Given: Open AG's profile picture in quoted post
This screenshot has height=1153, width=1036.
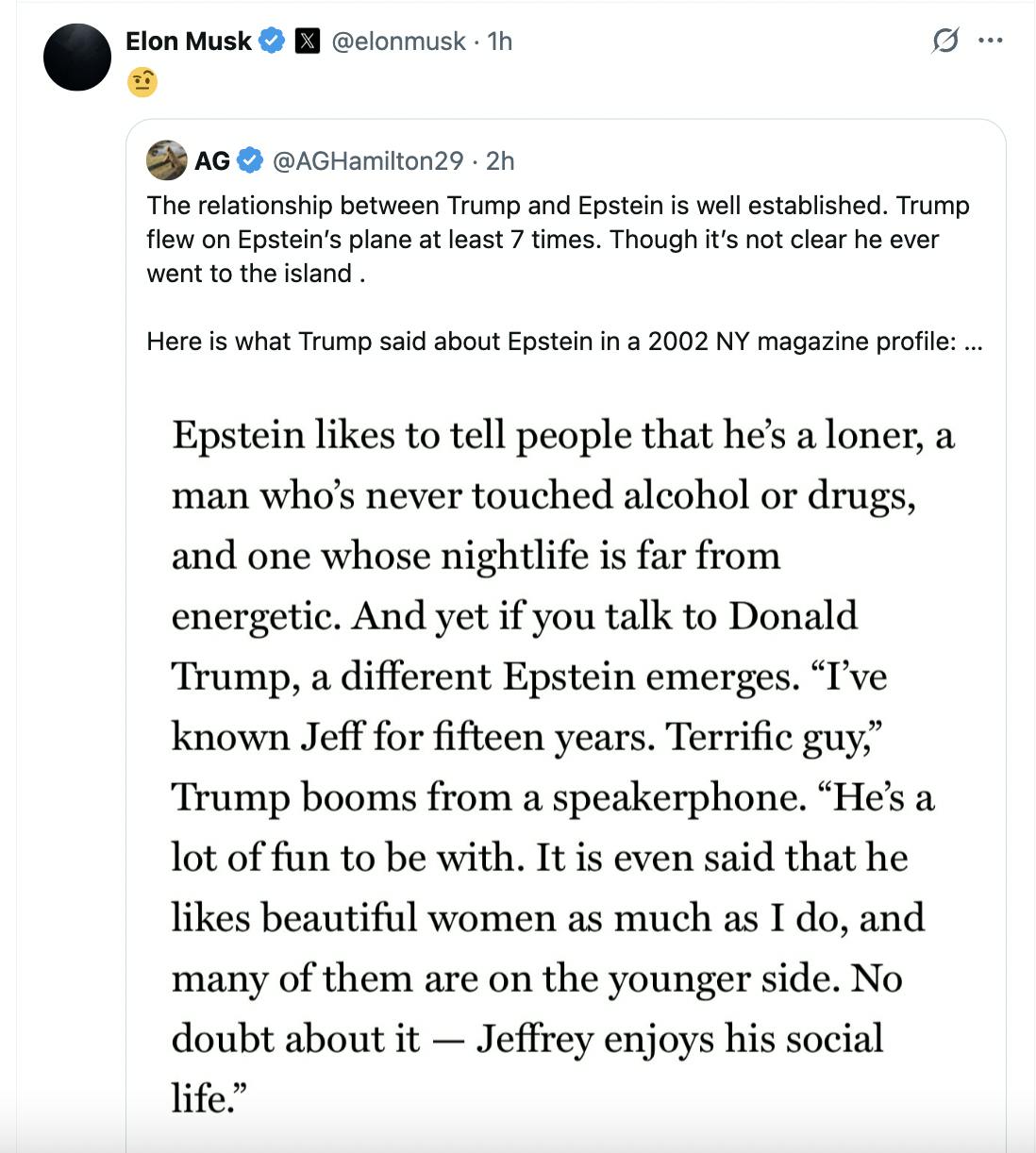Looking at the screenshot, I should coord(167,160).
